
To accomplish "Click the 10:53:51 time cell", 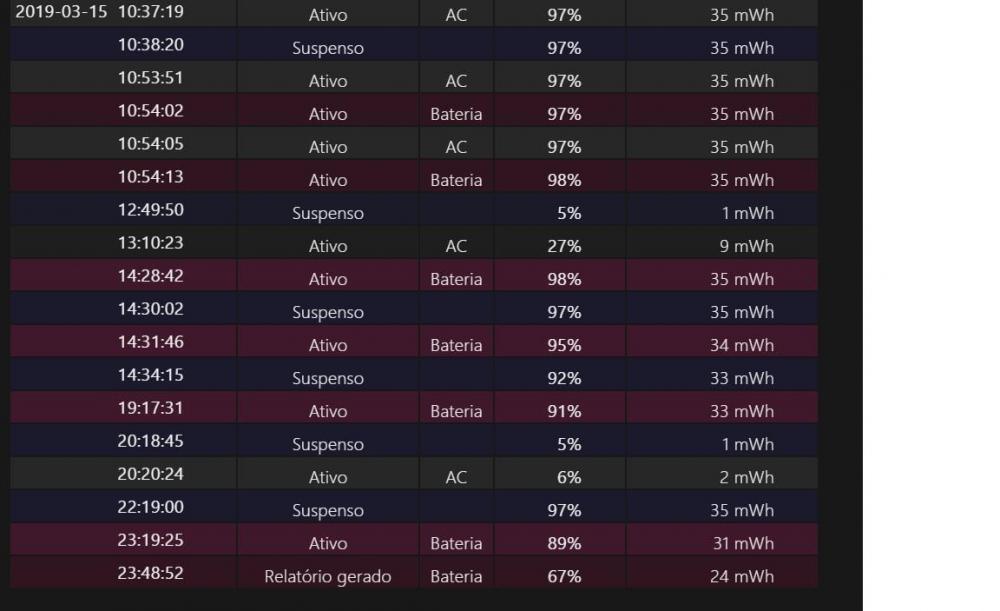I will coord(150,79).
